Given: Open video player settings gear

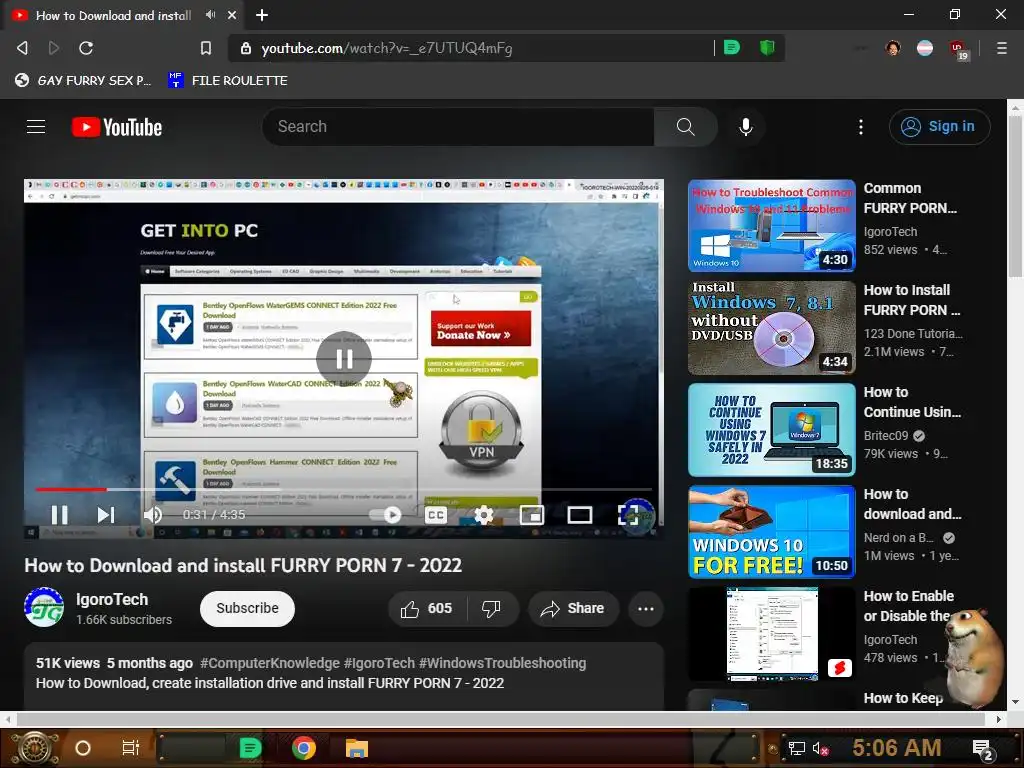Looking at the screenshot, I should [484, 515].
